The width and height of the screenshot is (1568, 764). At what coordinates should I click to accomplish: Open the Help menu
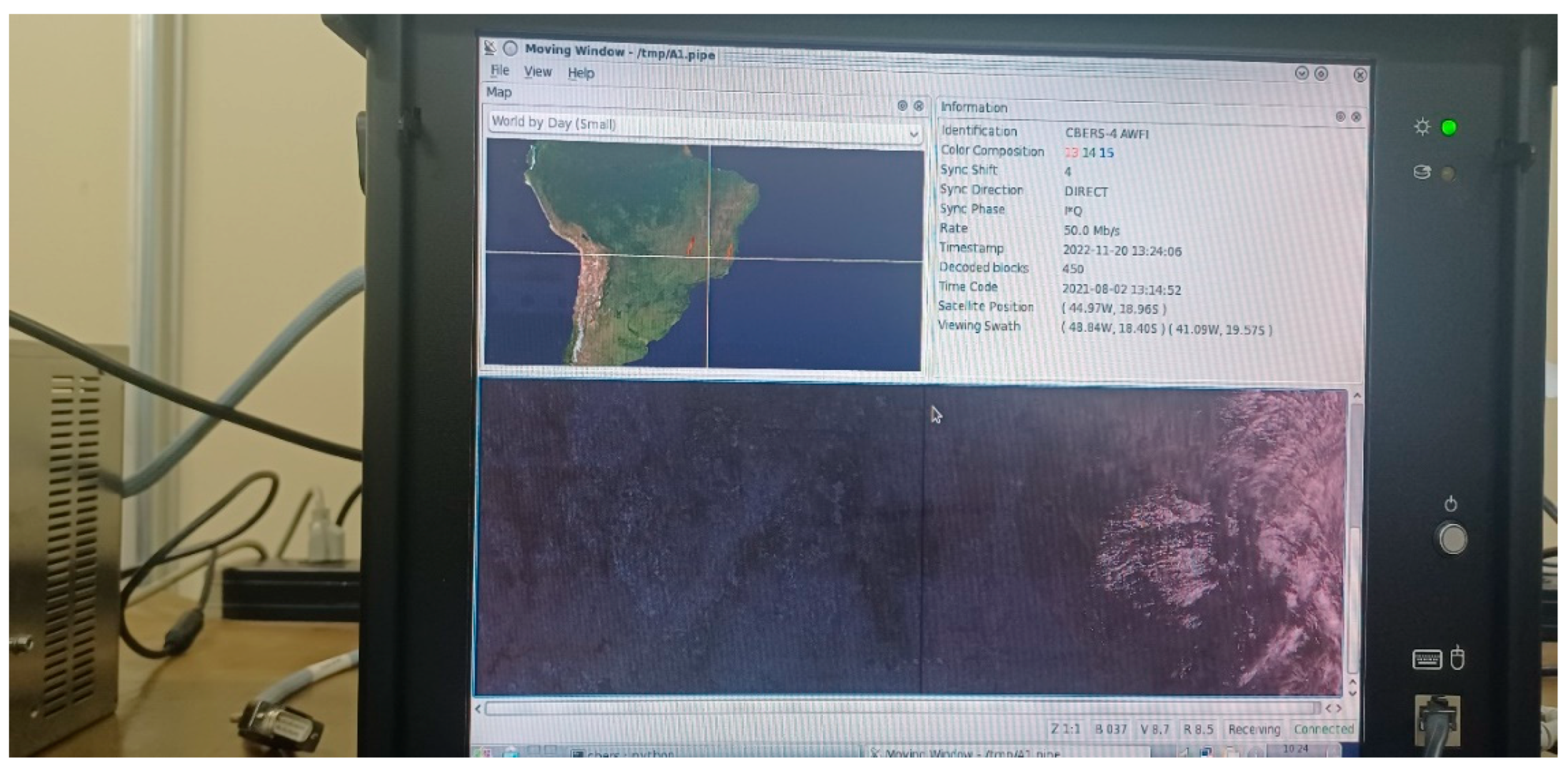[x=581, y=73]
